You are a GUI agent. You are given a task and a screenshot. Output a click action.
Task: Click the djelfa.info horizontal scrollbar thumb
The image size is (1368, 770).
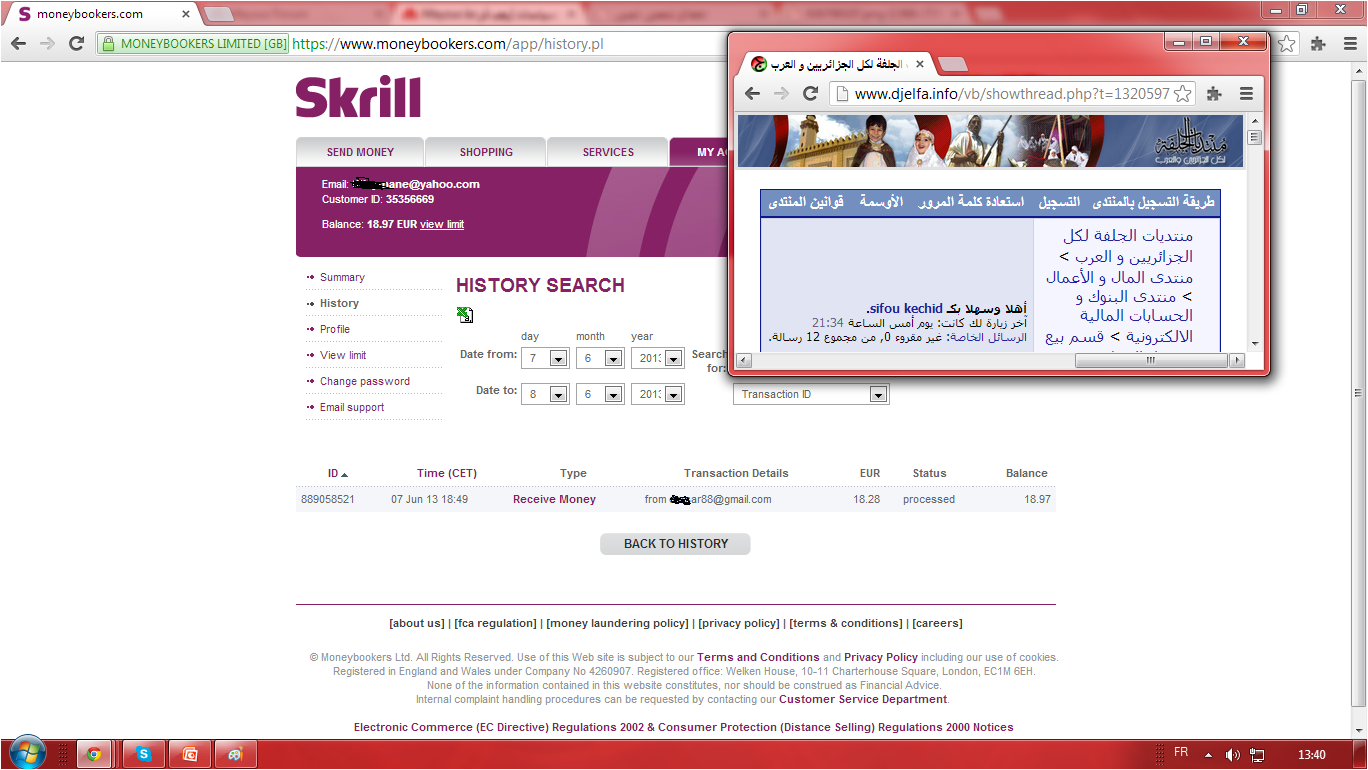1151,360
